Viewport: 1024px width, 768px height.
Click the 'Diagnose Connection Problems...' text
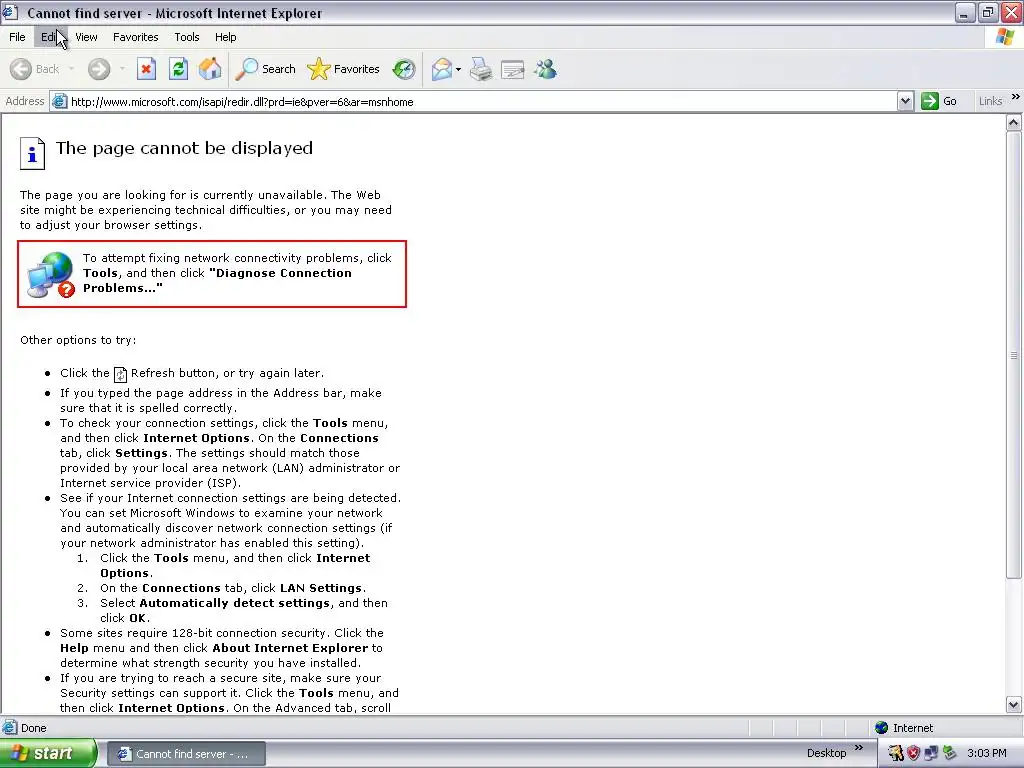click(217, 281)
